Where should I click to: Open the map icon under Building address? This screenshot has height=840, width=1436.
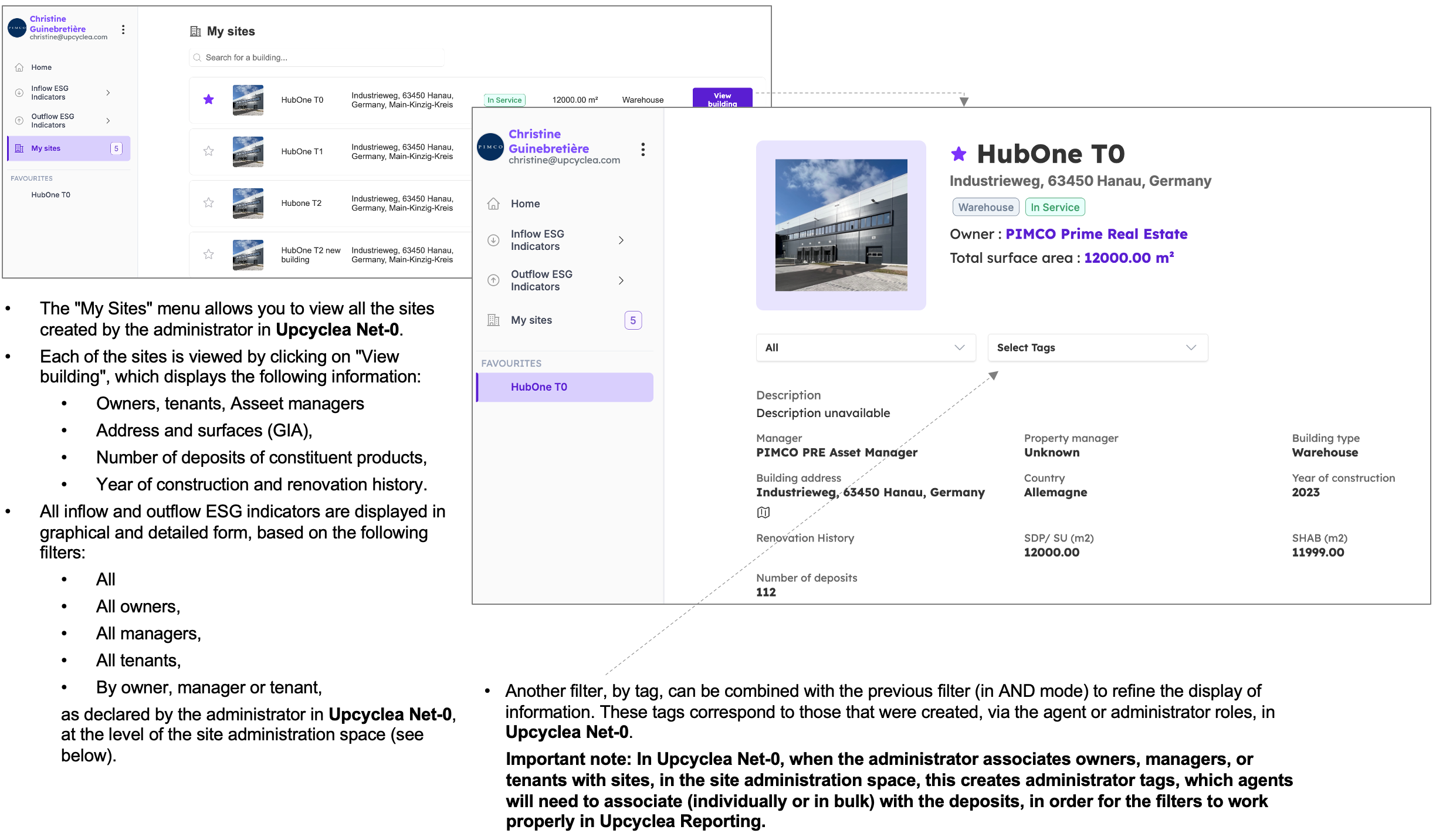coord(763,513)
